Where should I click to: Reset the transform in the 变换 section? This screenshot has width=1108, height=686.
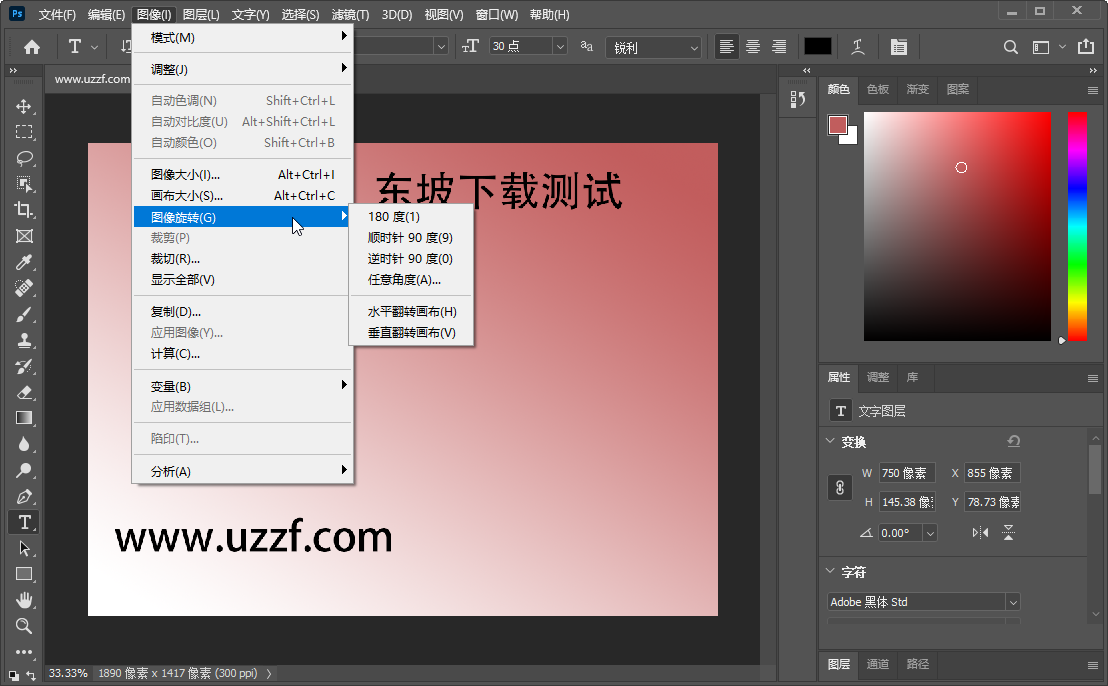pyautogui.click(x=1013, y=441)
